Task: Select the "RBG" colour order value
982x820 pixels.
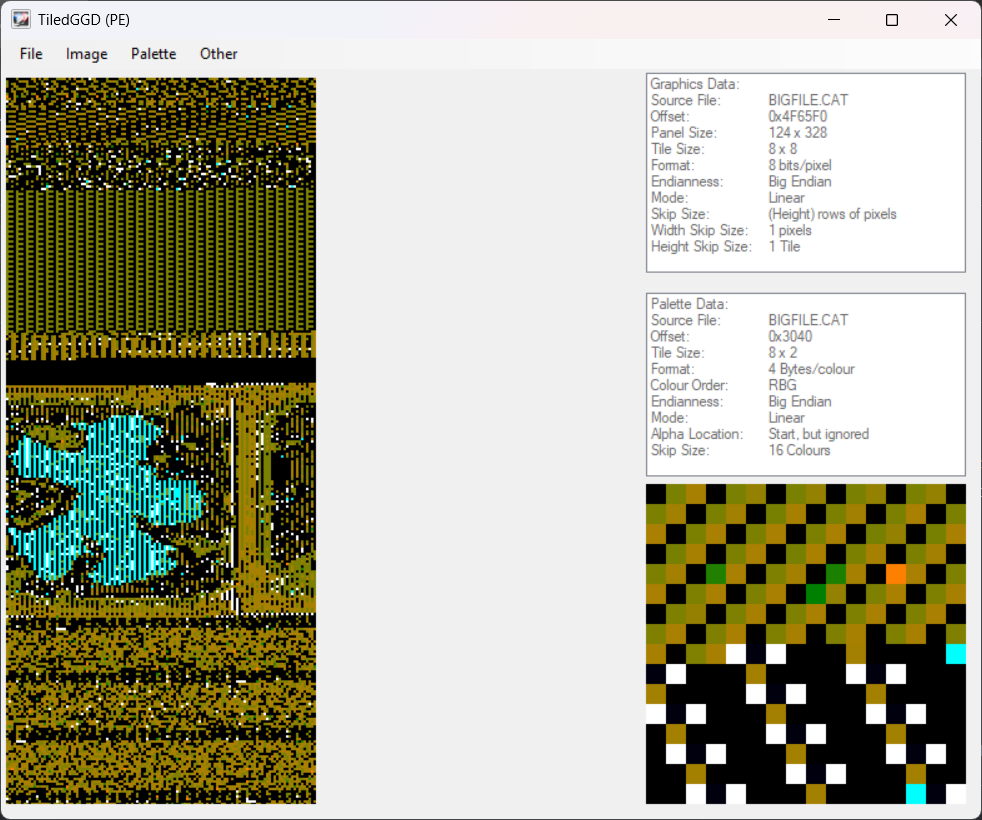Action: 784,385
